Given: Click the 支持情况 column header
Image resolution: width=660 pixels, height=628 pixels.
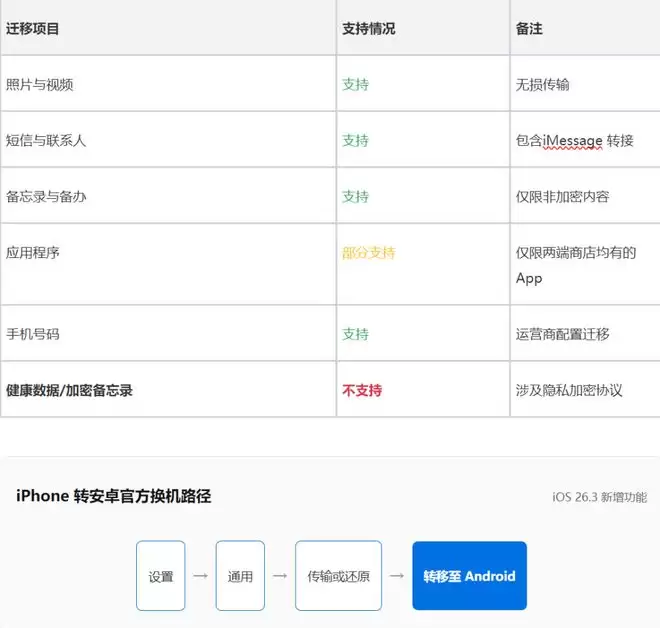Looking at the screenshot, I should 368,28.
